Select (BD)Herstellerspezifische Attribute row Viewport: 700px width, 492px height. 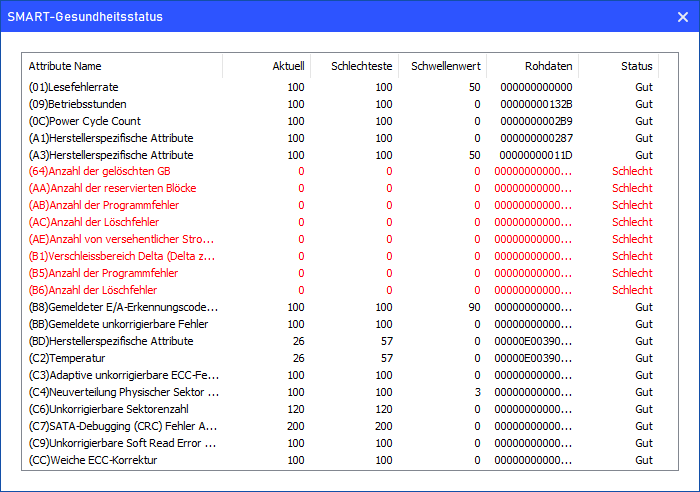pyautogui.click(x=341, y=341)
